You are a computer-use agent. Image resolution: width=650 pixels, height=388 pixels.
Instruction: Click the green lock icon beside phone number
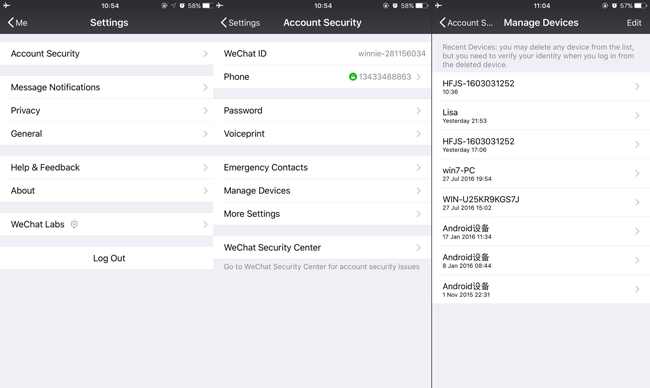[353, 77]
